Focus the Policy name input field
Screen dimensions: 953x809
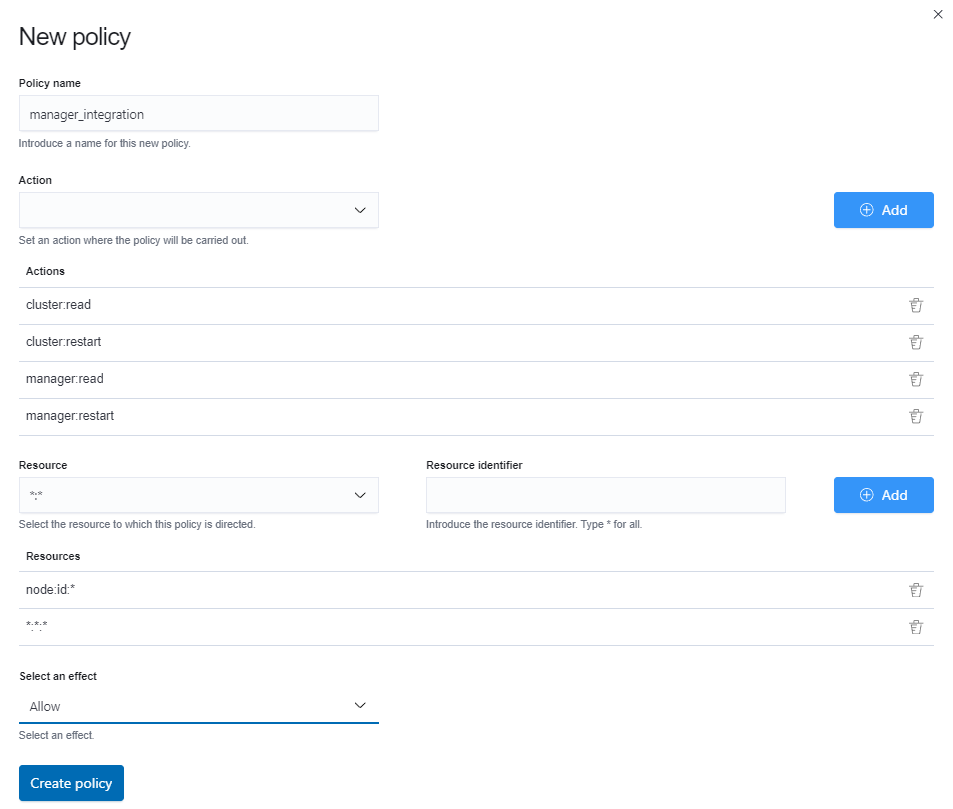coord(198,114)
